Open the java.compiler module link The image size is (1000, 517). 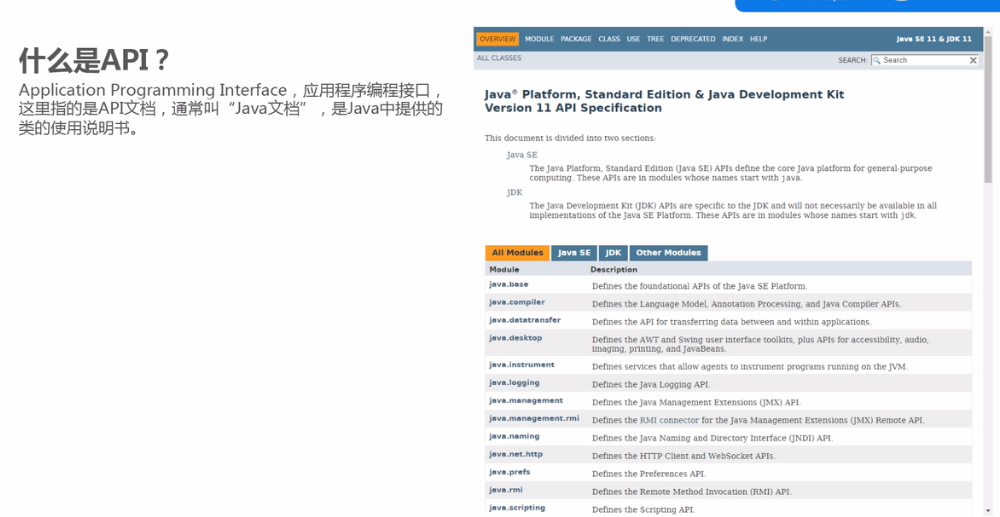[x=517, y=302]
